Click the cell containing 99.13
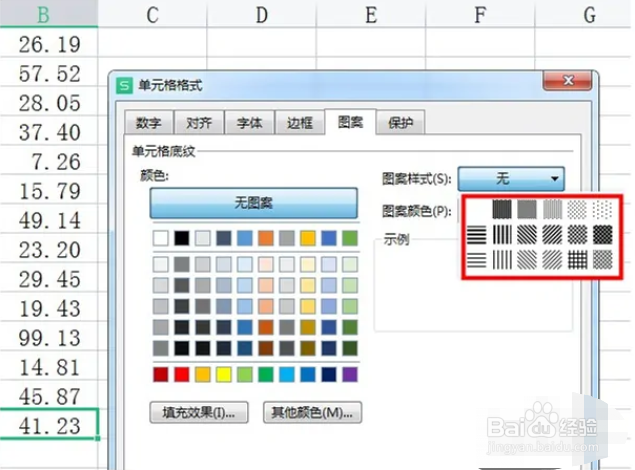This screenshot has width=635, height=470. [49, 336]
